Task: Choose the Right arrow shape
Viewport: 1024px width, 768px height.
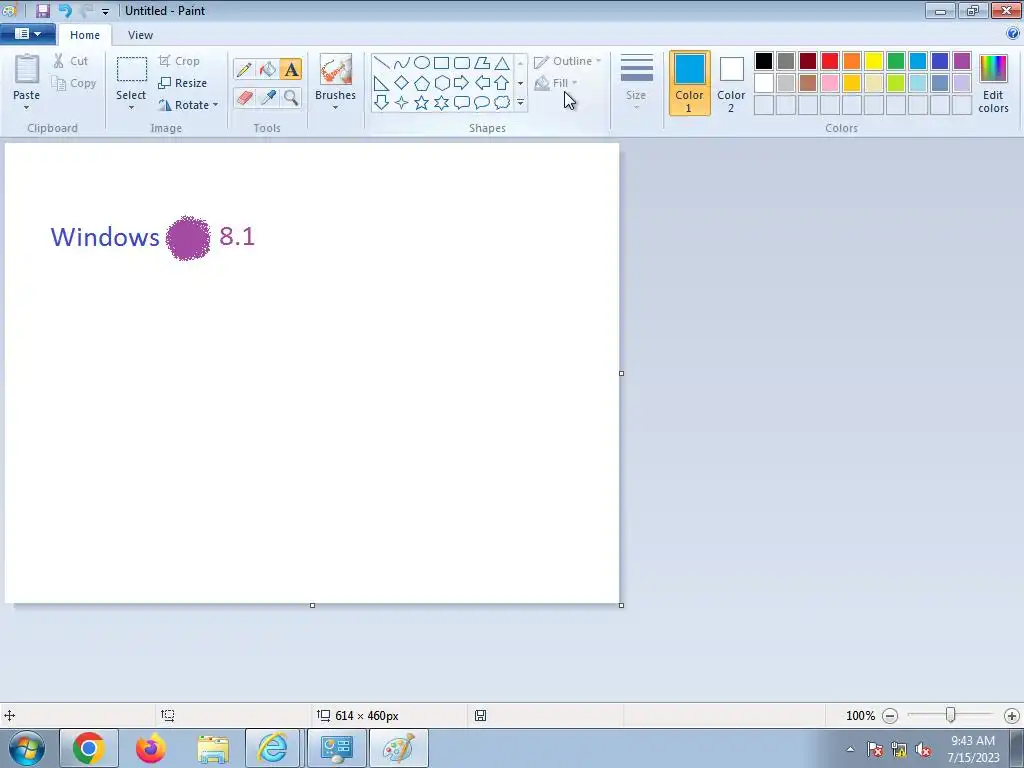Action: tap(462, 83)
